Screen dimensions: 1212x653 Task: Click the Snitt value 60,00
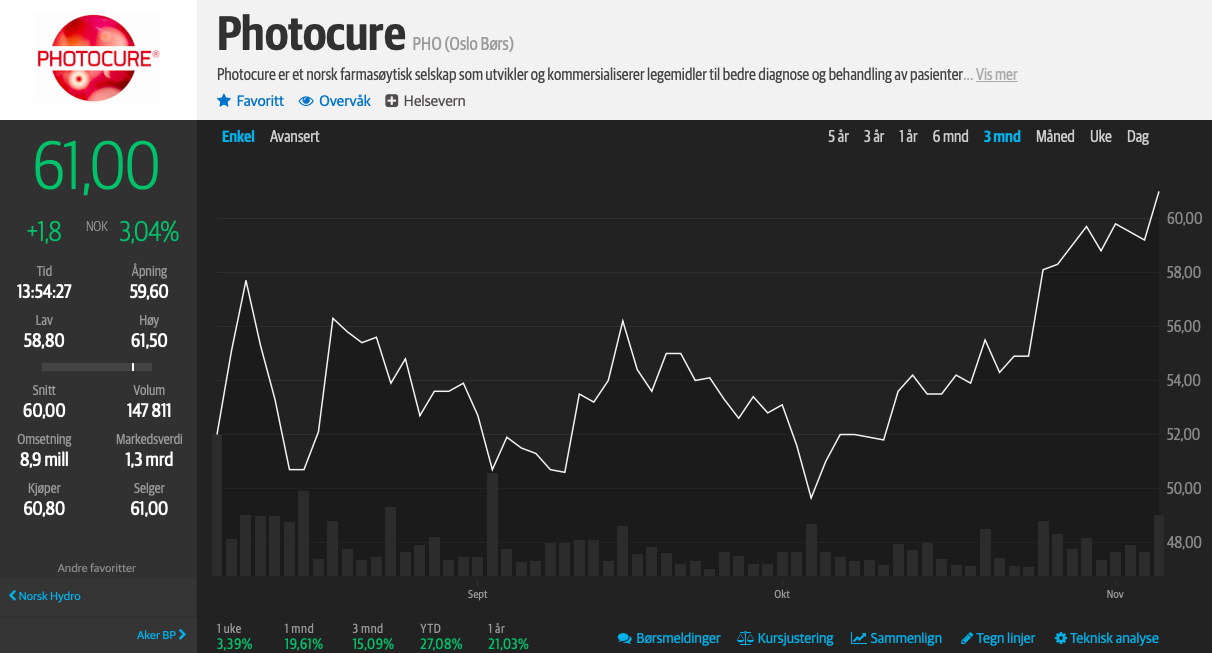44,411
